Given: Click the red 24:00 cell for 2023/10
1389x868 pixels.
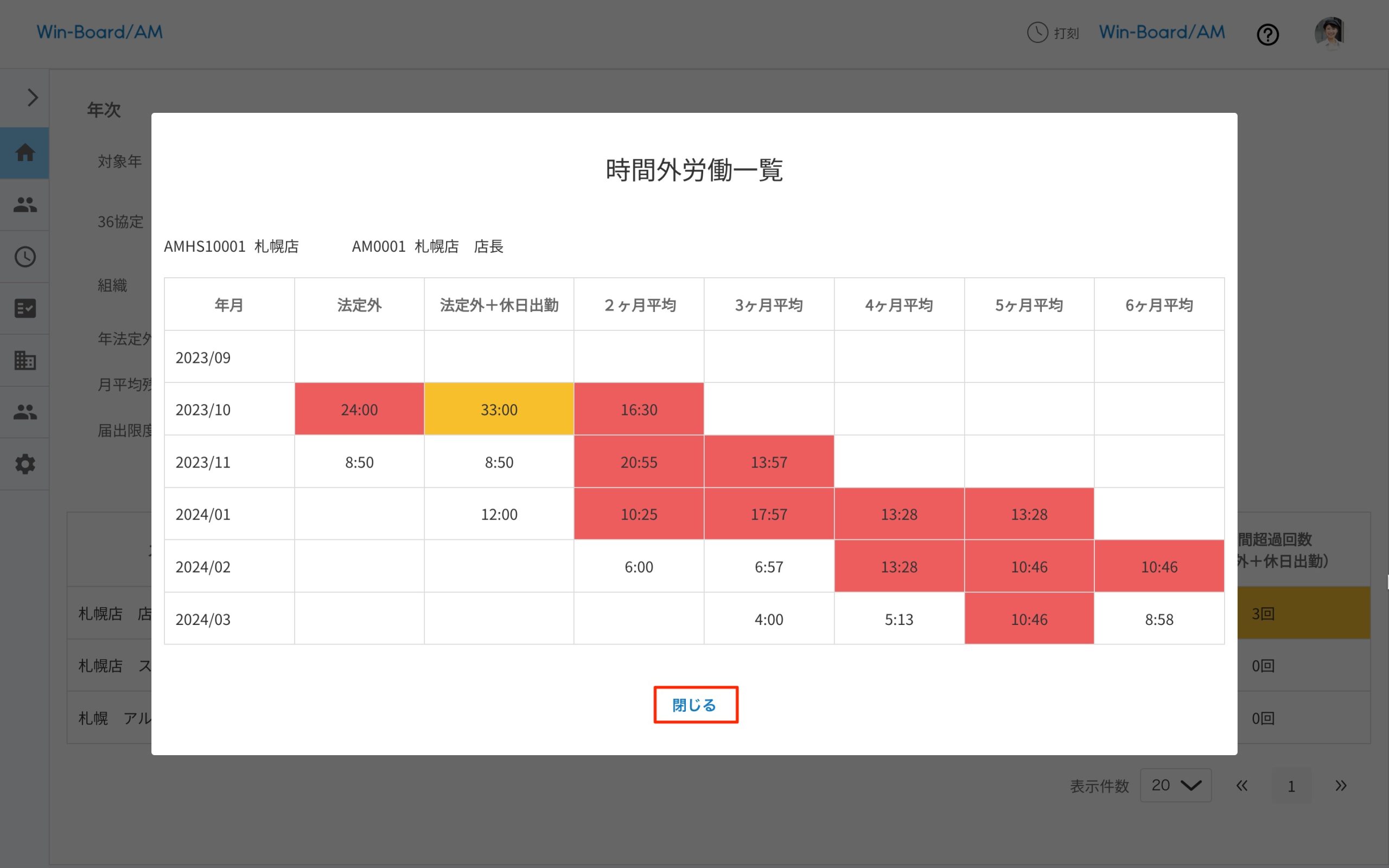Looking at the screenshot, I should click(359, 409).
